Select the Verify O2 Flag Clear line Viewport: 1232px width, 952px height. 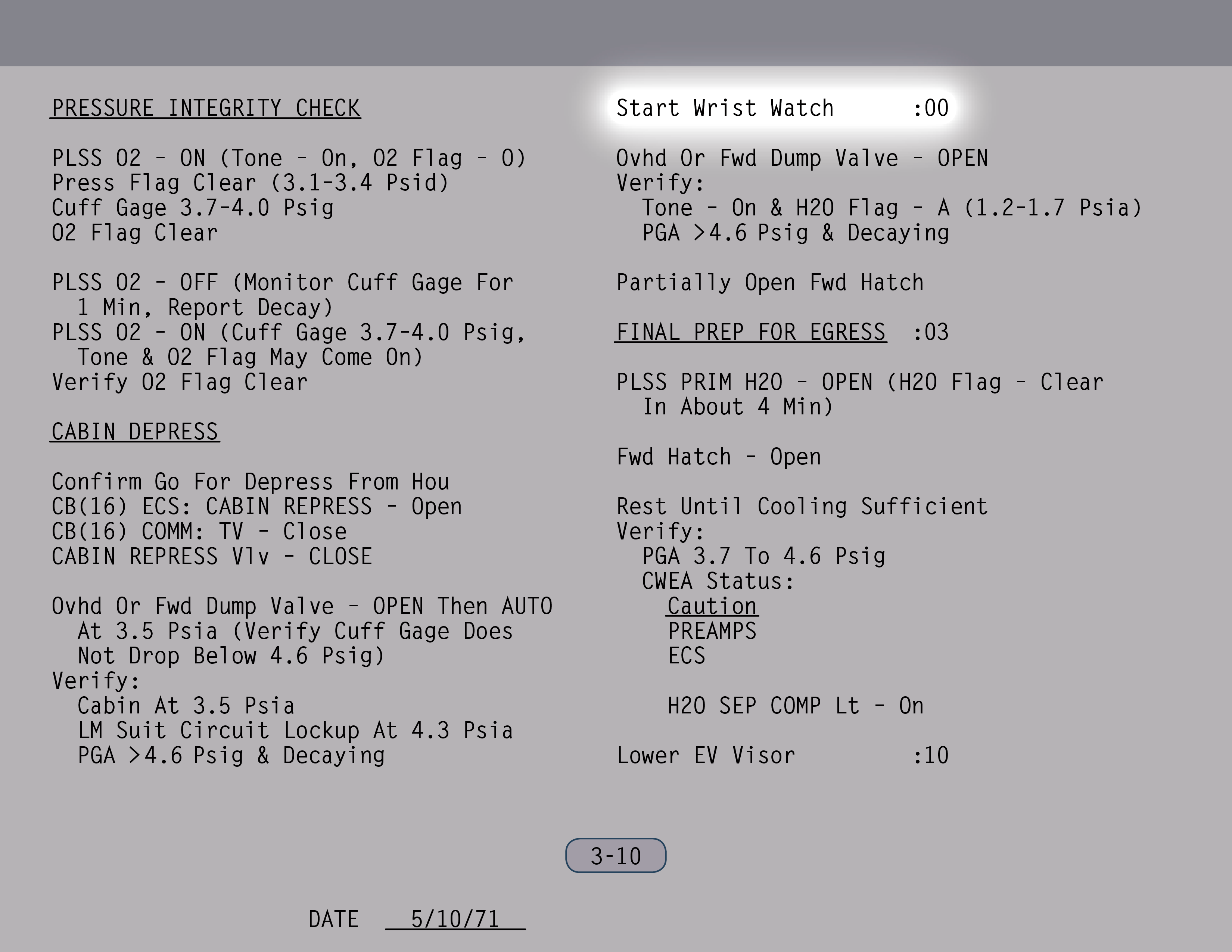tap(179, 382)
